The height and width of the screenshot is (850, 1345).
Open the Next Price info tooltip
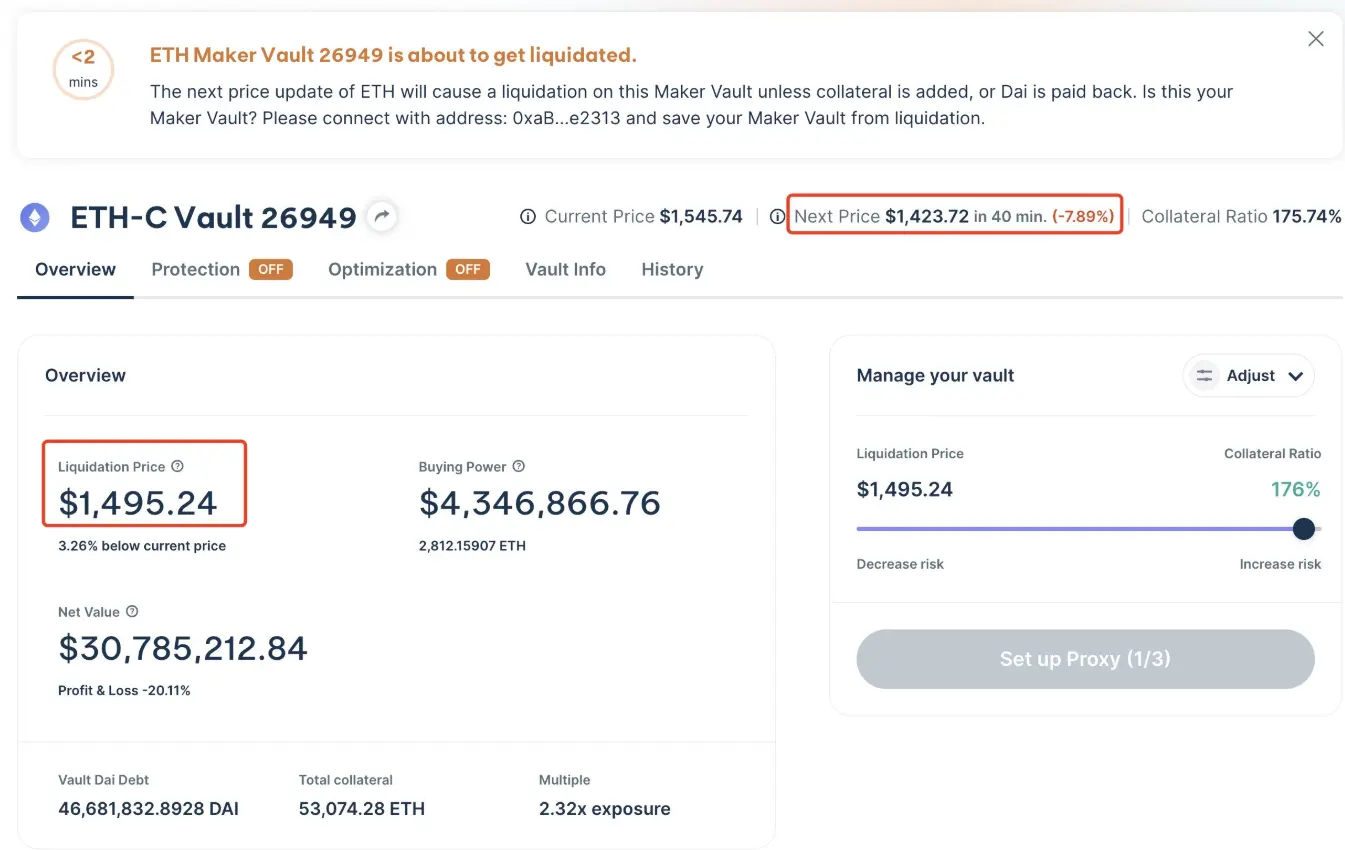tap(778, 216)
